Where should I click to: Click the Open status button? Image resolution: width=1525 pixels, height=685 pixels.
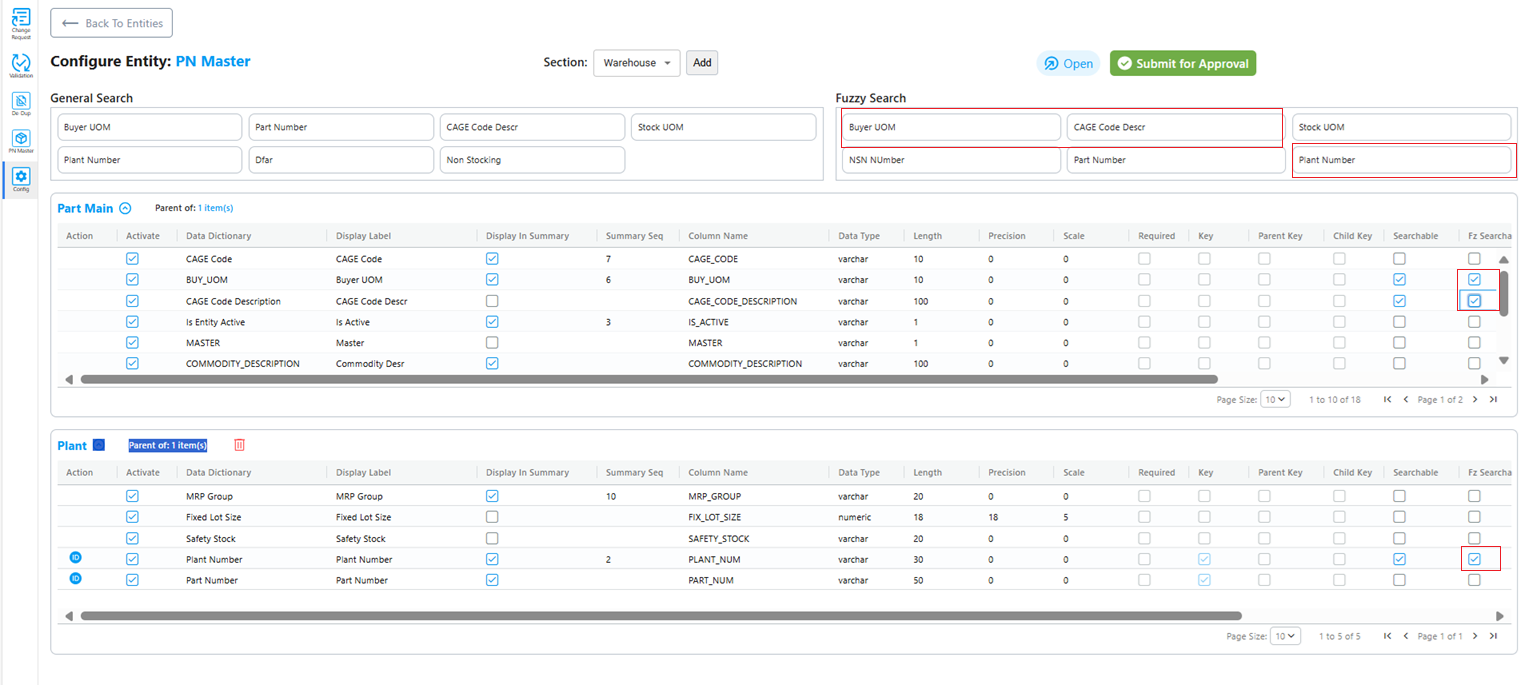point(1068,63)
